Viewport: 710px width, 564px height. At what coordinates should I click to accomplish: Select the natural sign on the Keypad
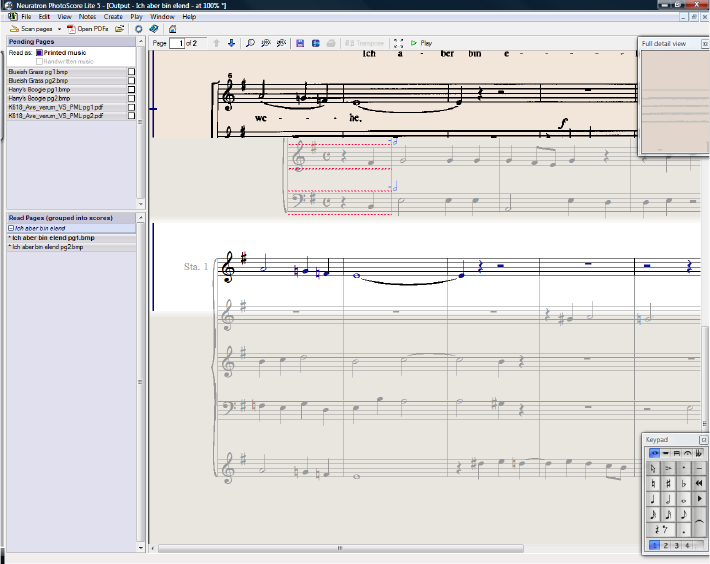[653, 483]
